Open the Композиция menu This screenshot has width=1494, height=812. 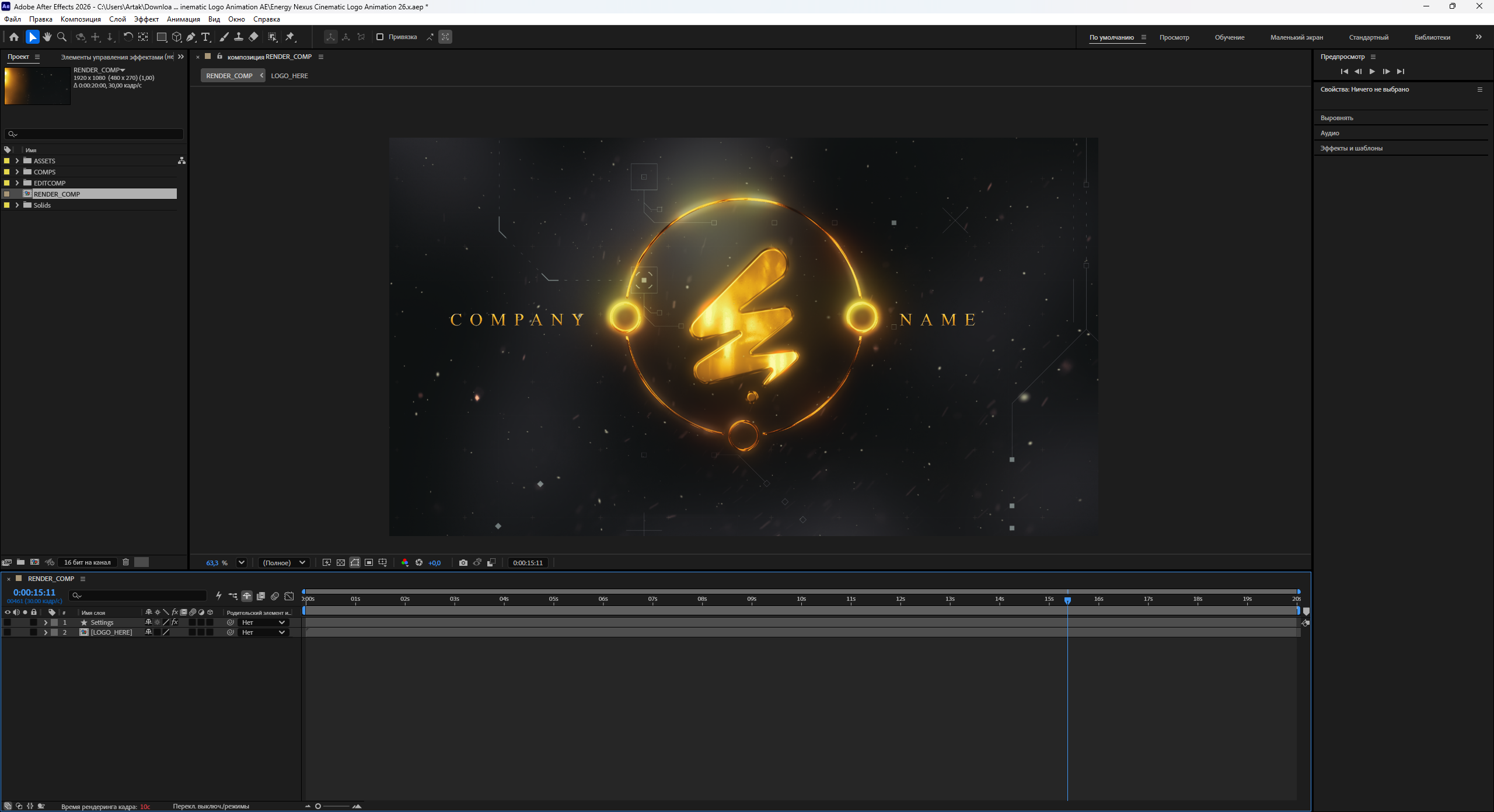(x=81, y=19)
